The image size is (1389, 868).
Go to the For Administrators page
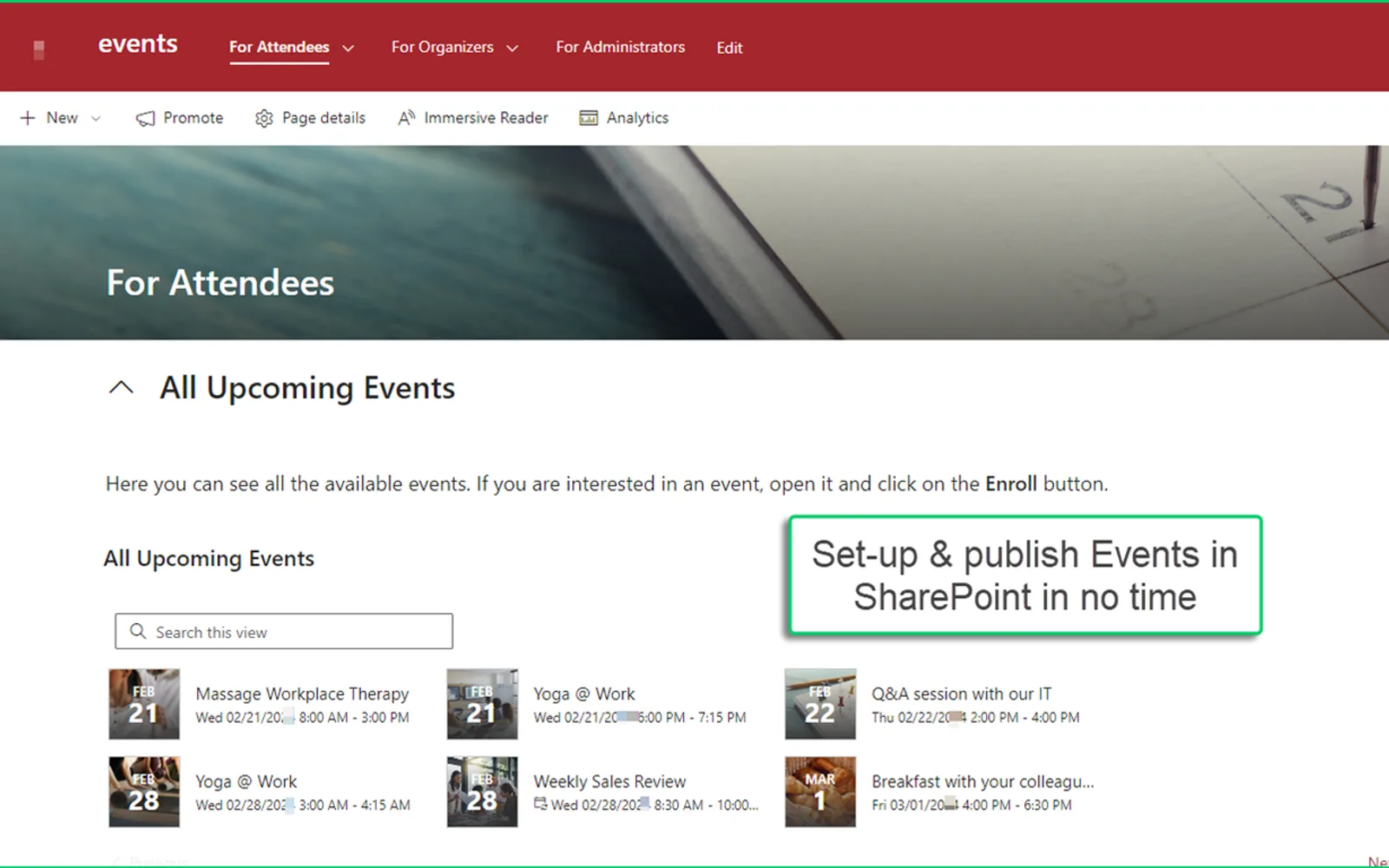pyautogui.click(x=621, y=47)
